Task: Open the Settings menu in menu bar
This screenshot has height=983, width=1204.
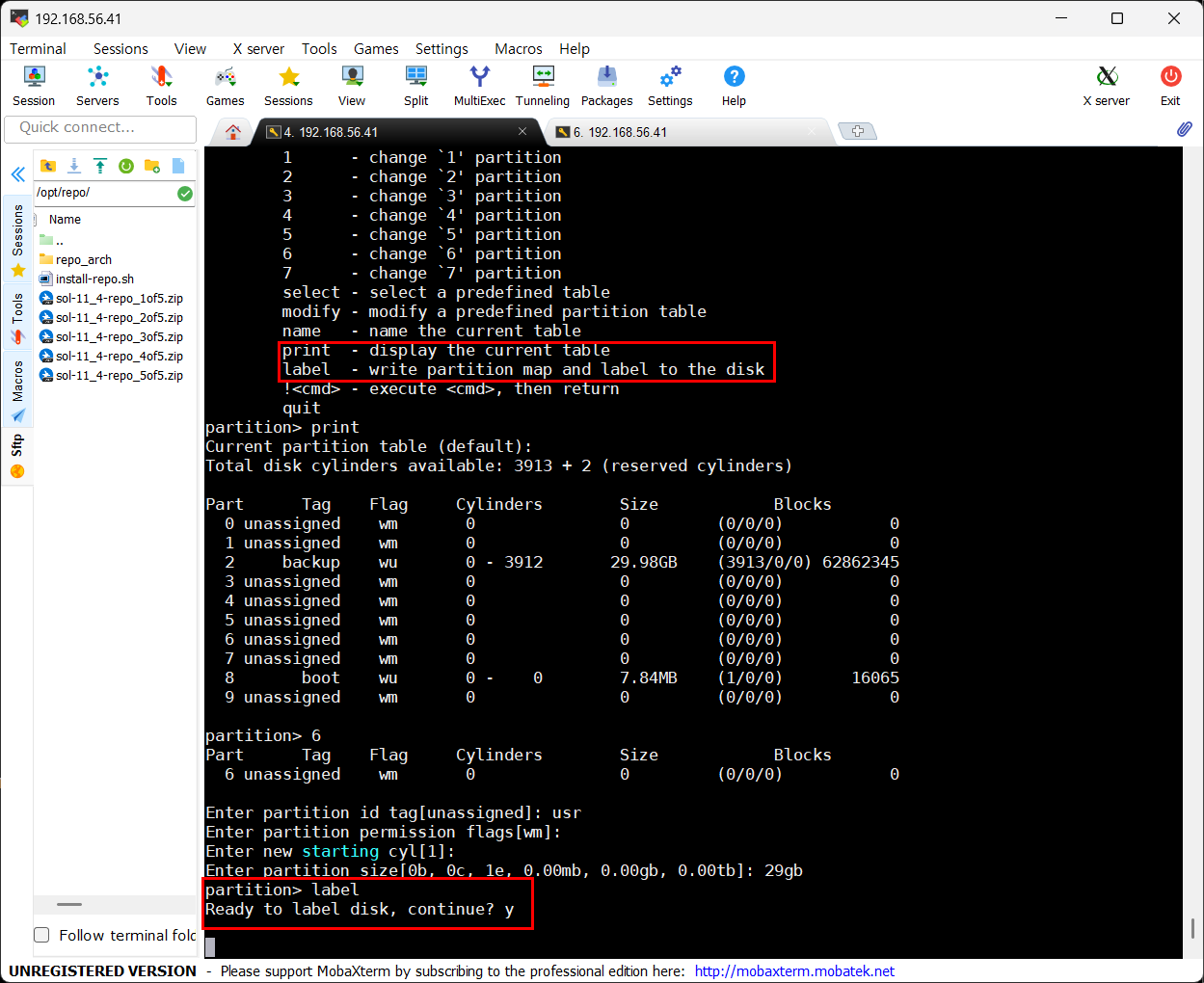Action: [x=441, y=49]
